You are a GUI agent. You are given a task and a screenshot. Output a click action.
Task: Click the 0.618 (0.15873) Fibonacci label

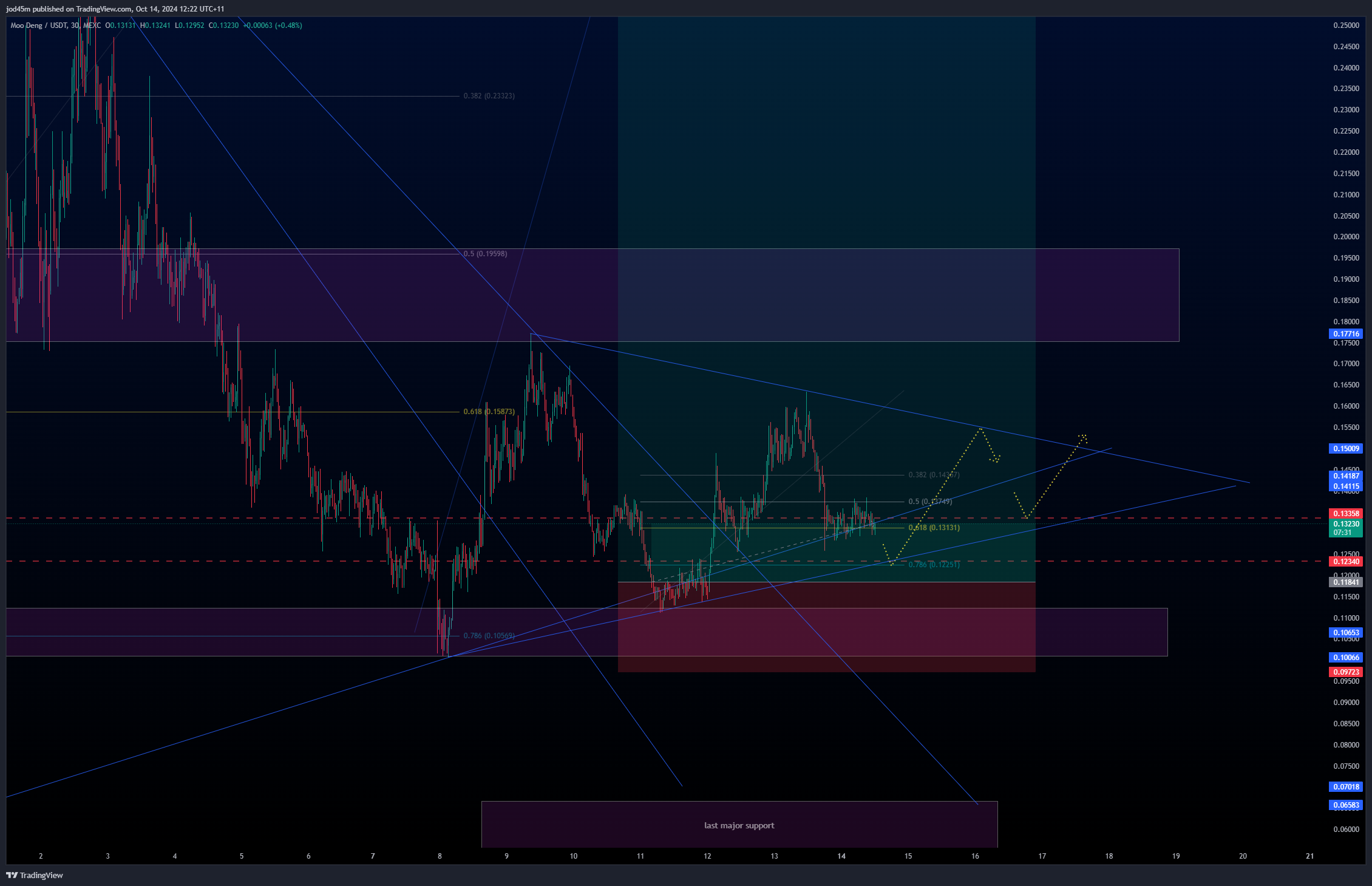[x=489, y=412]
